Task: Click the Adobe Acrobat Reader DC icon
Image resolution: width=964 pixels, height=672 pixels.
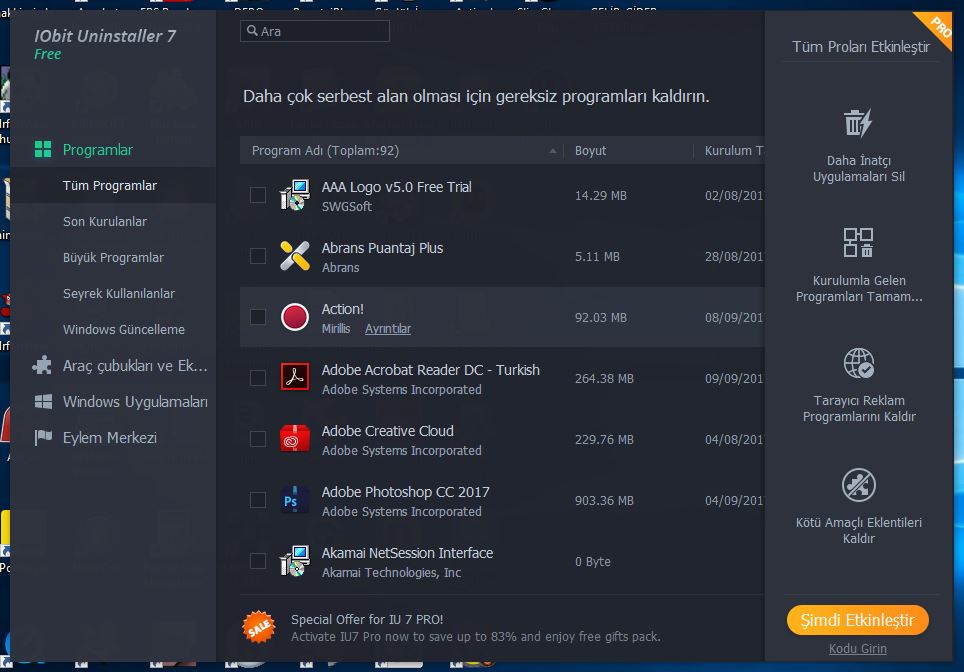Action: click(x=294, y=378)
